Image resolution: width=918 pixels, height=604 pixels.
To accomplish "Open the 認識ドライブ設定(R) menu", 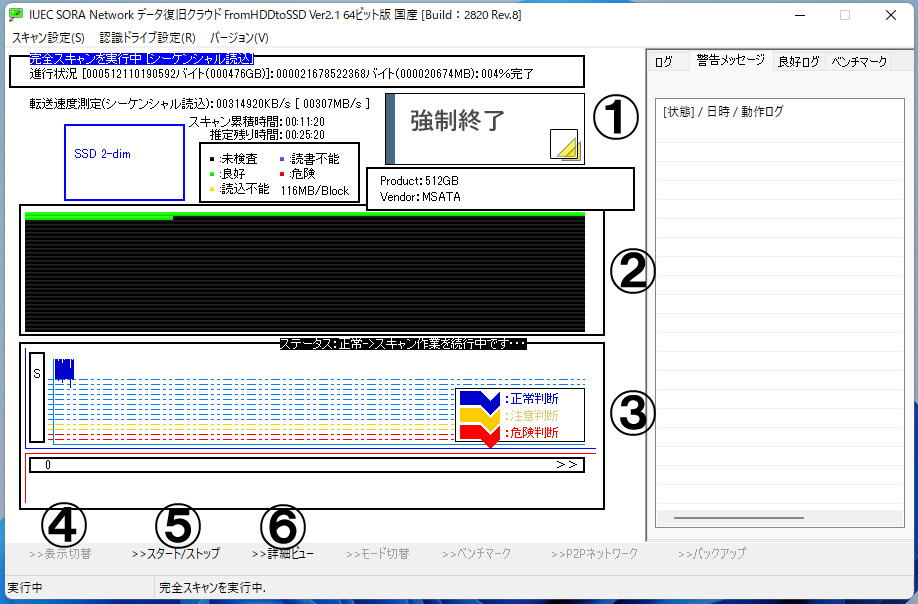I will tap(147, 38).
